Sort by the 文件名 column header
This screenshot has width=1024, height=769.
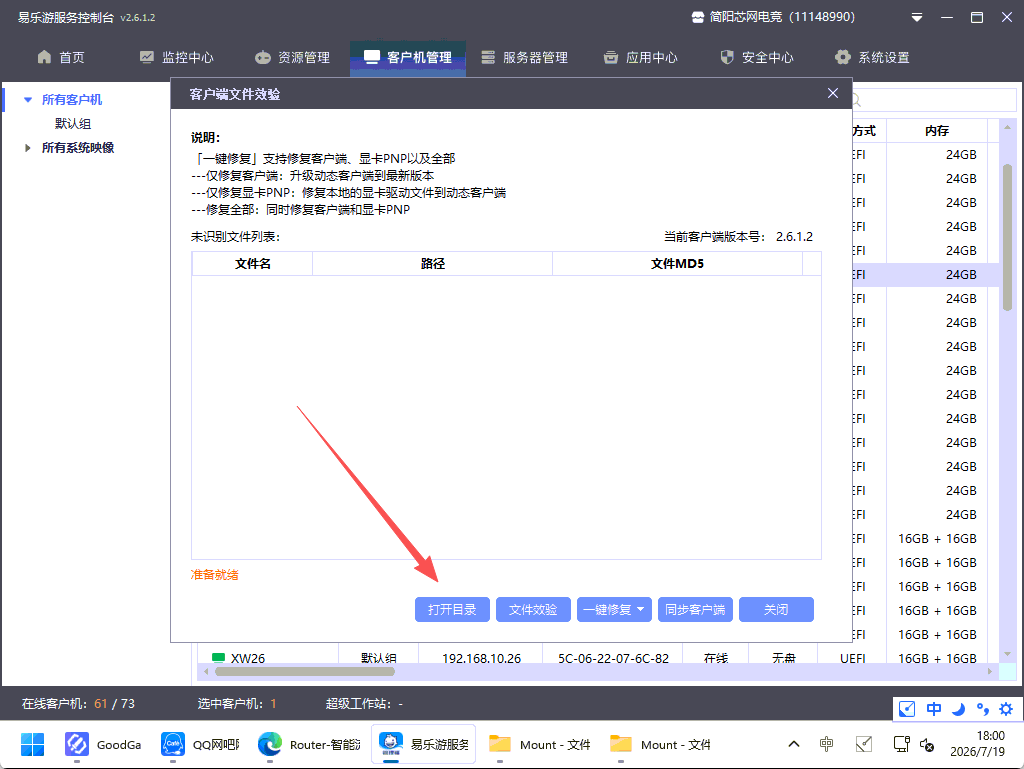click(x=253, y=264)
